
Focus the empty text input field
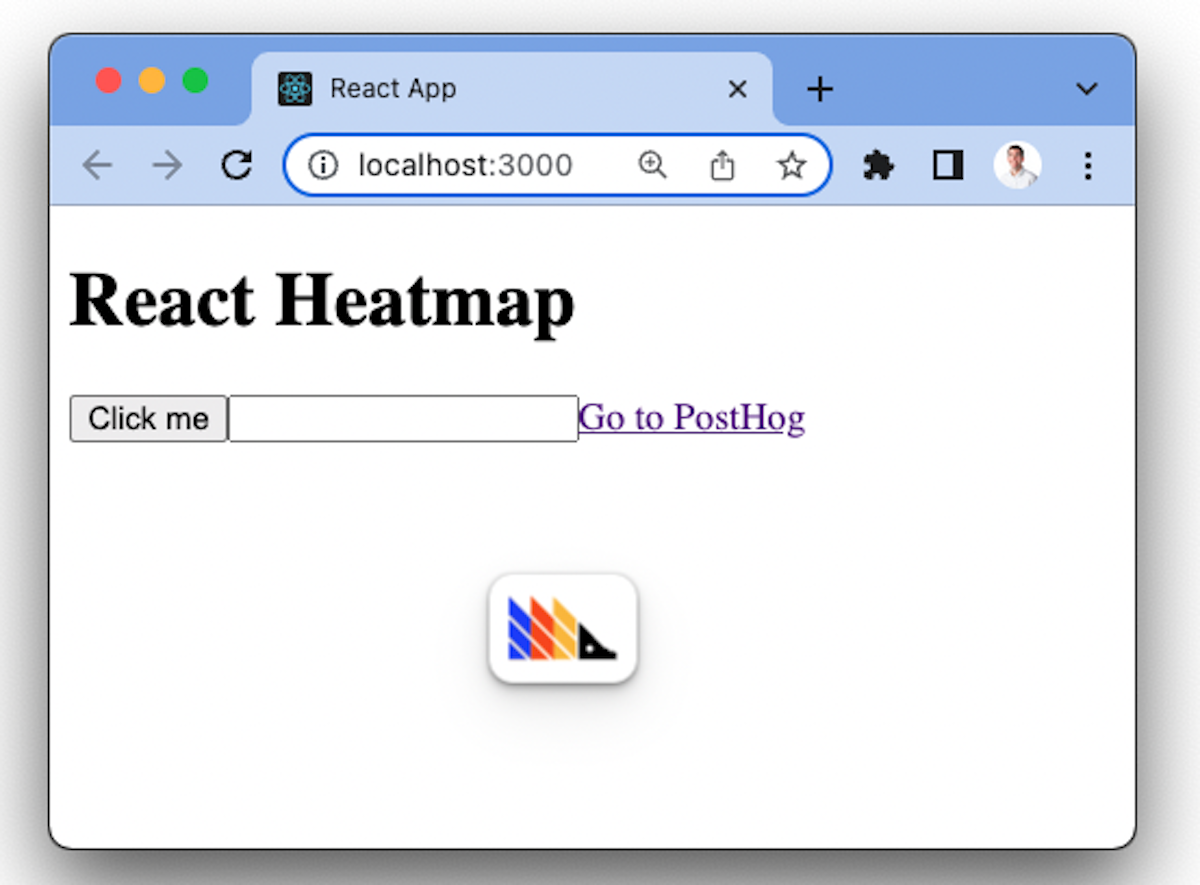click(x=403, y=418)
